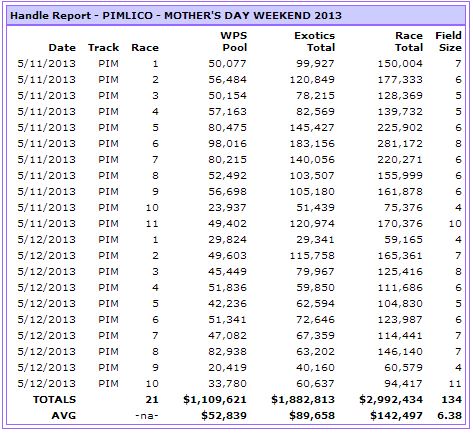Click the Field Size column header

click(x=448, y=42)
